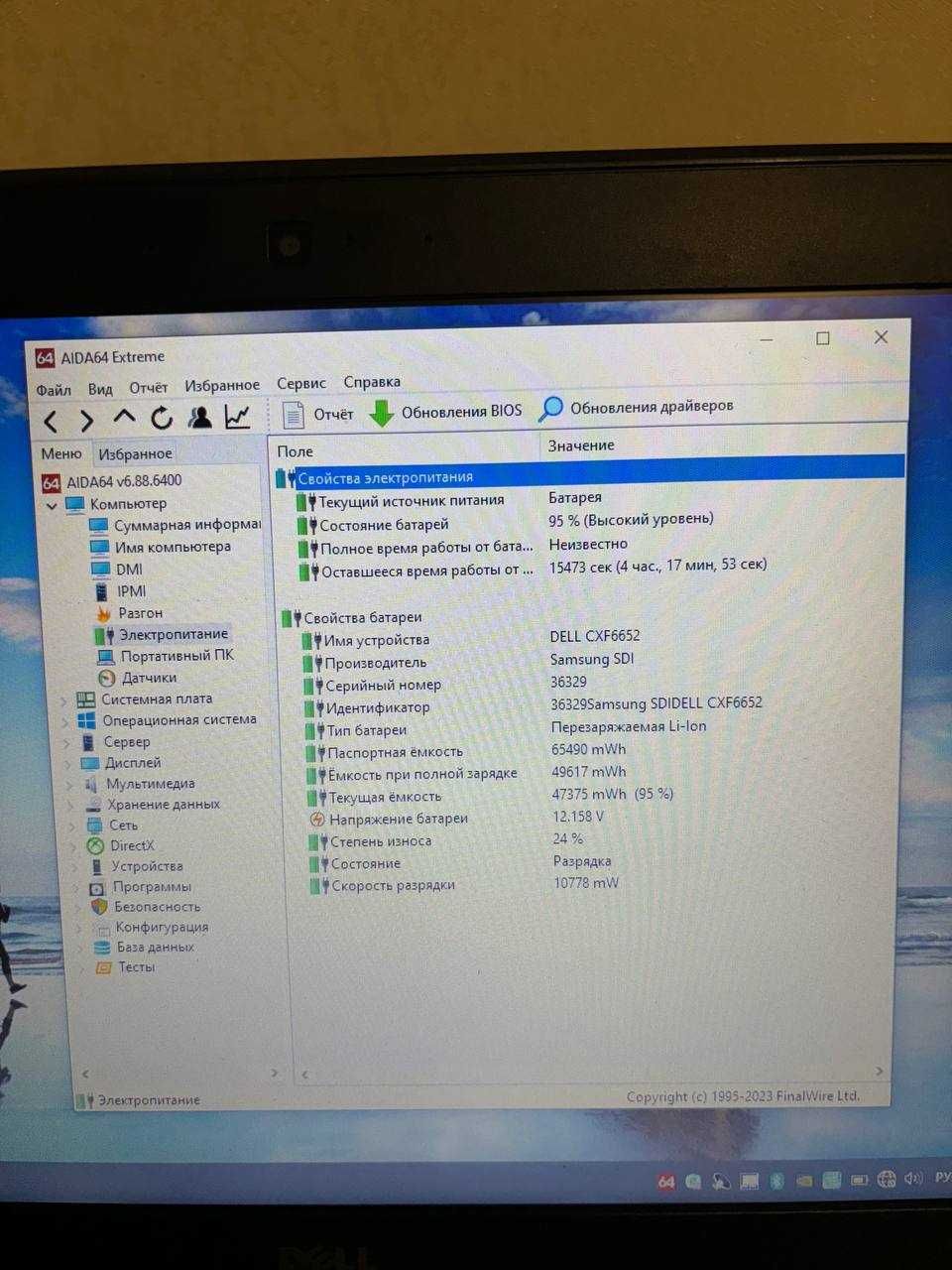Switch to the Меню tab
The image size is (952, 1270).
tap(61, 453)
